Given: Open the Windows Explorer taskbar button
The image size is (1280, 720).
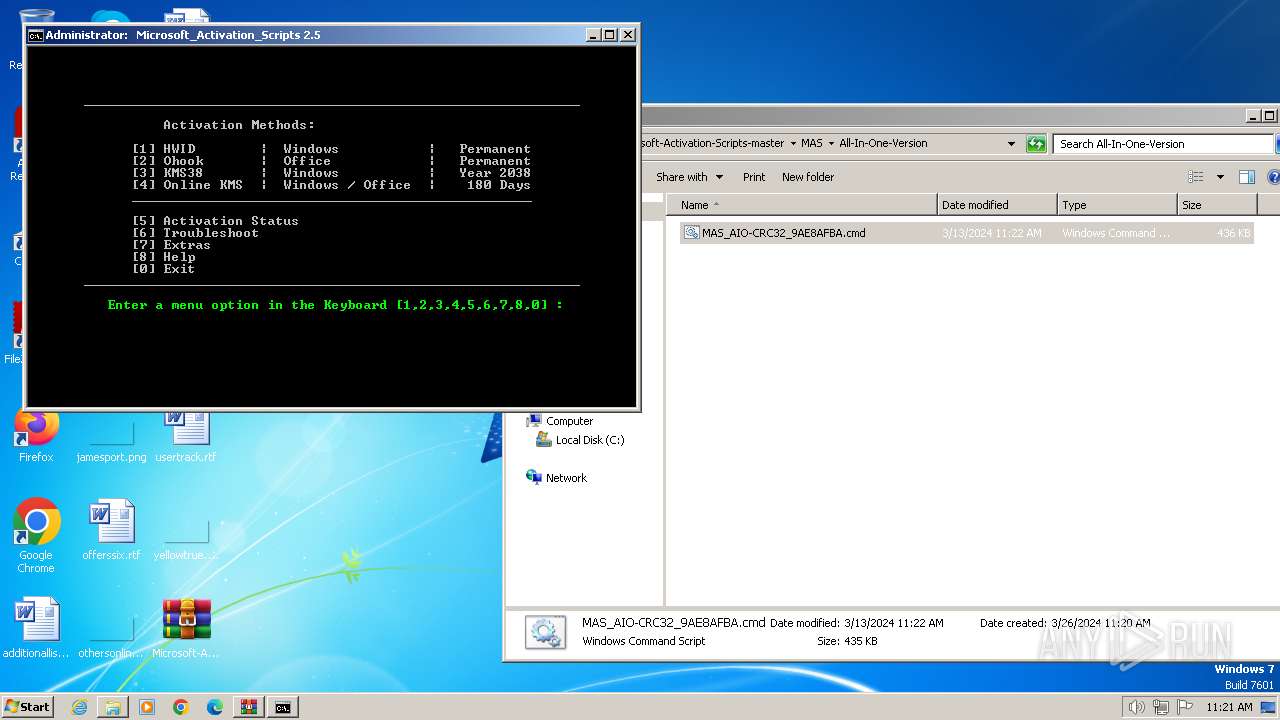Looking at the screenshot, I should (113, 707).
